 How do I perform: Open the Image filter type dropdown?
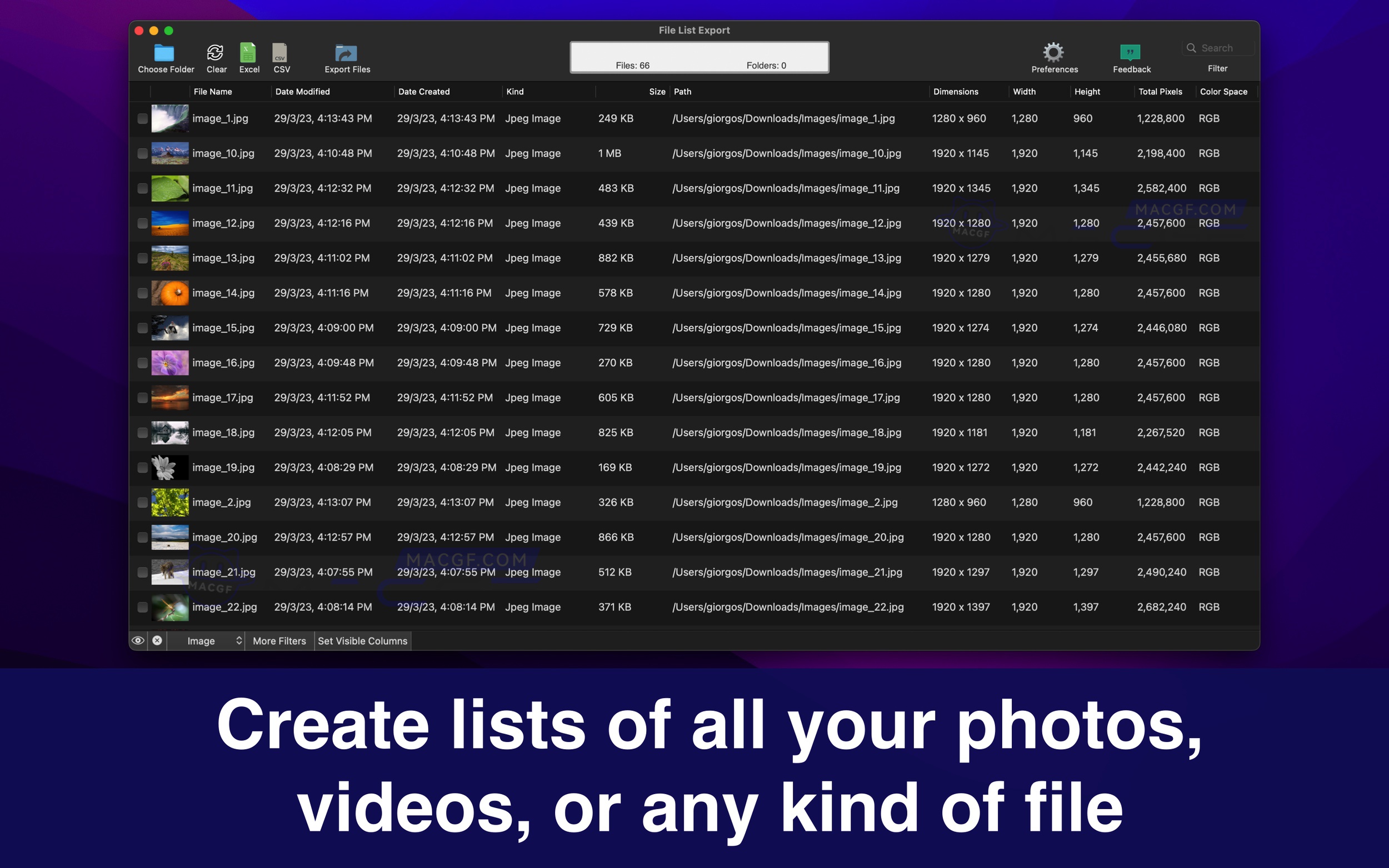point(207,641)
